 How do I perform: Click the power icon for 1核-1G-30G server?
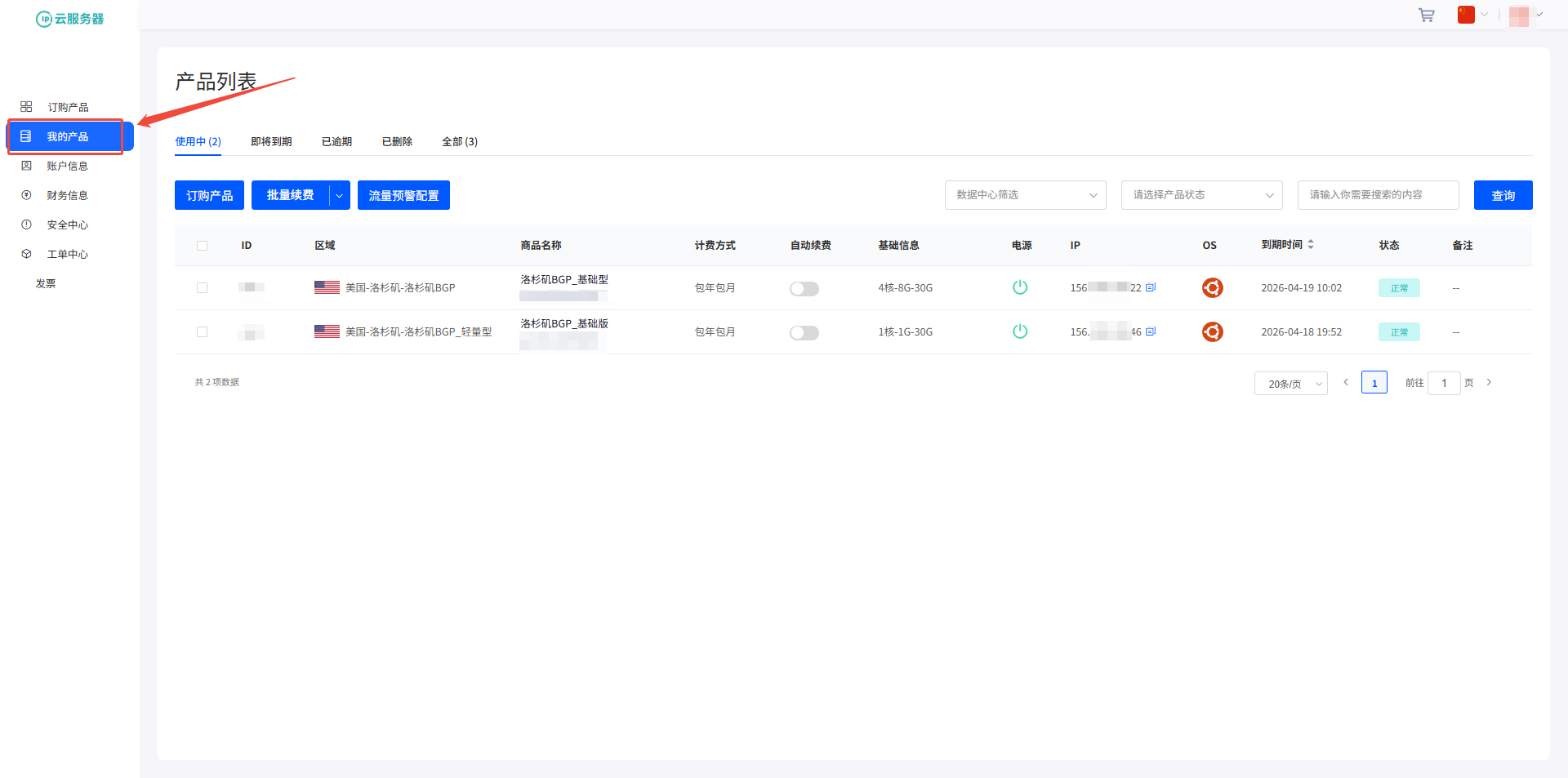click(1019, 331)
